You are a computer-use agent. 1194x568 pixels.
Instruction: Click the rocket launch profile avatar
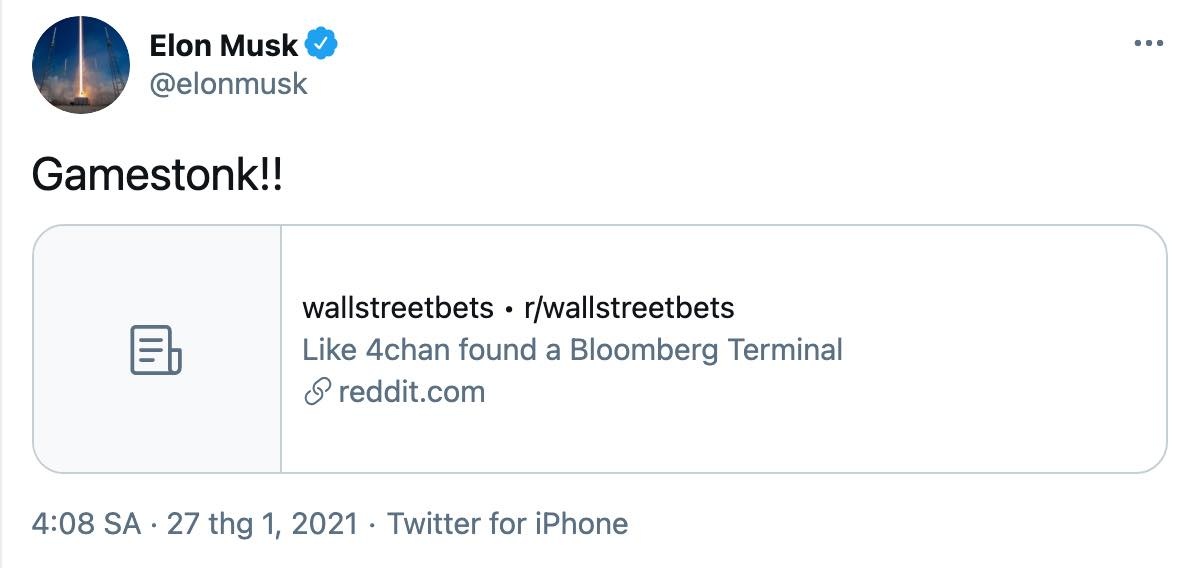point(81,65)
